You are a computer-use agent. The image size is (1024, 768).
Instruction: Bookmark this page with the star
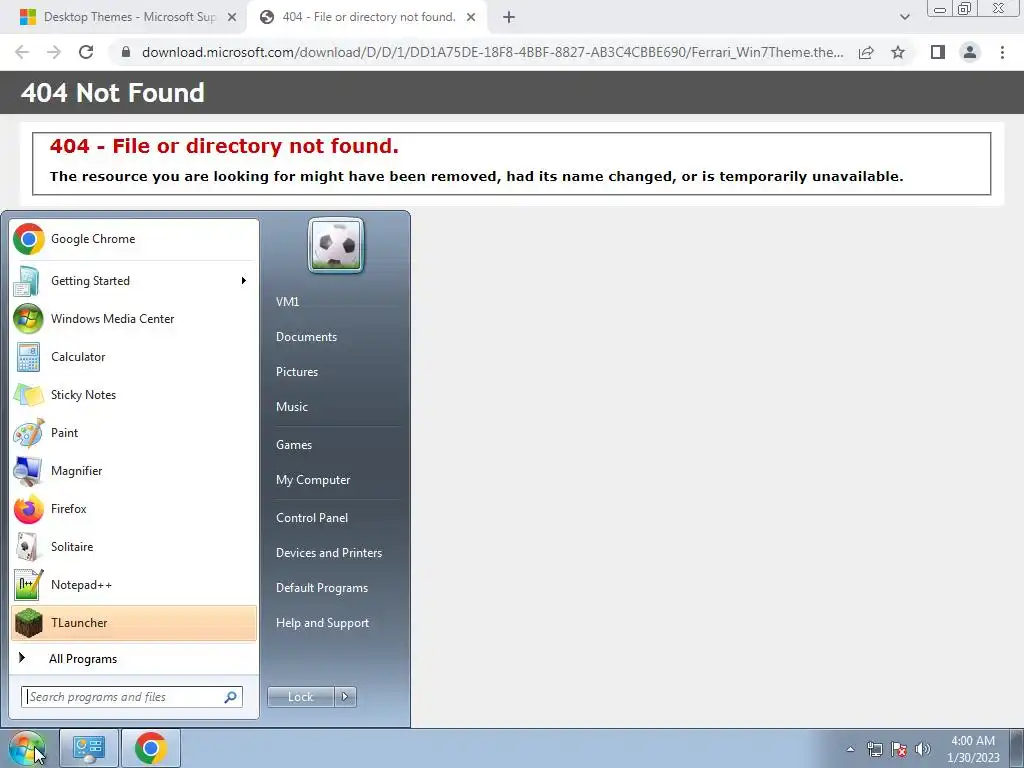(899, 52)
